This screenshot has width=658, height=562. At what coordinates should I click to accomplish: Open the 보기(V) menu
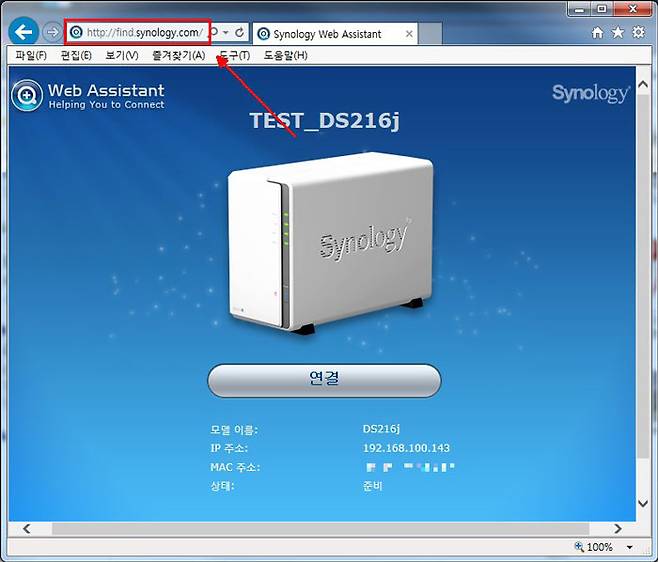pyautogui.click(x=121, y=55)
